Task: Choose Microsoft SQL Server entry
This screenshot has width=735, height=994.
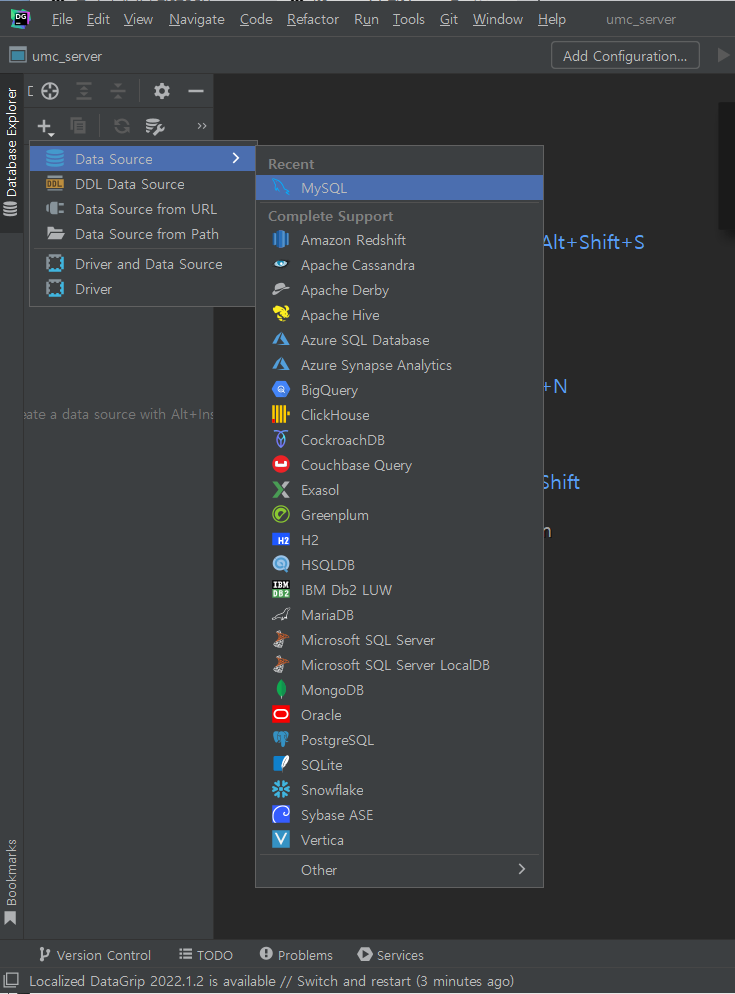Action: click(x=400, y=640)
